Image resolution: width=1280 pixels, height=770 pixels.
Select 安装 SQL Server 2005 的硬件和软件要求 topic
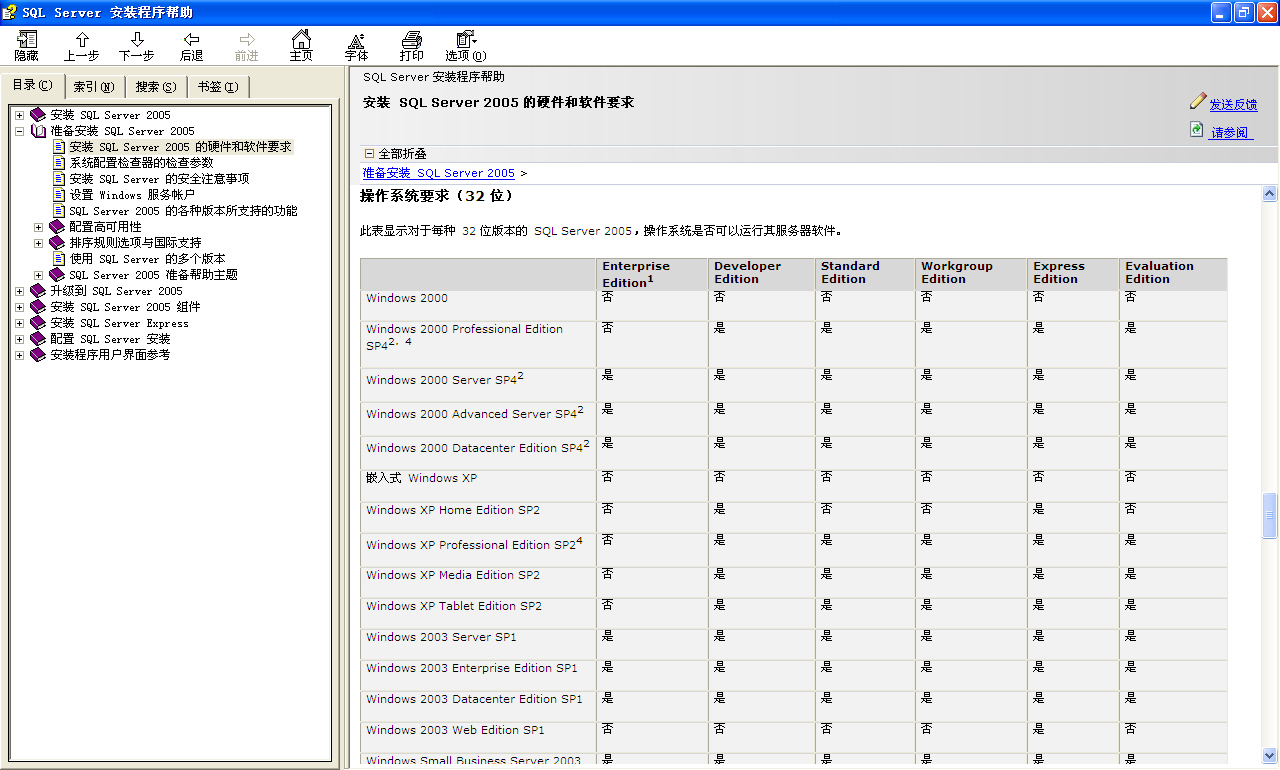pyautogui.click(x=180, y=147)
